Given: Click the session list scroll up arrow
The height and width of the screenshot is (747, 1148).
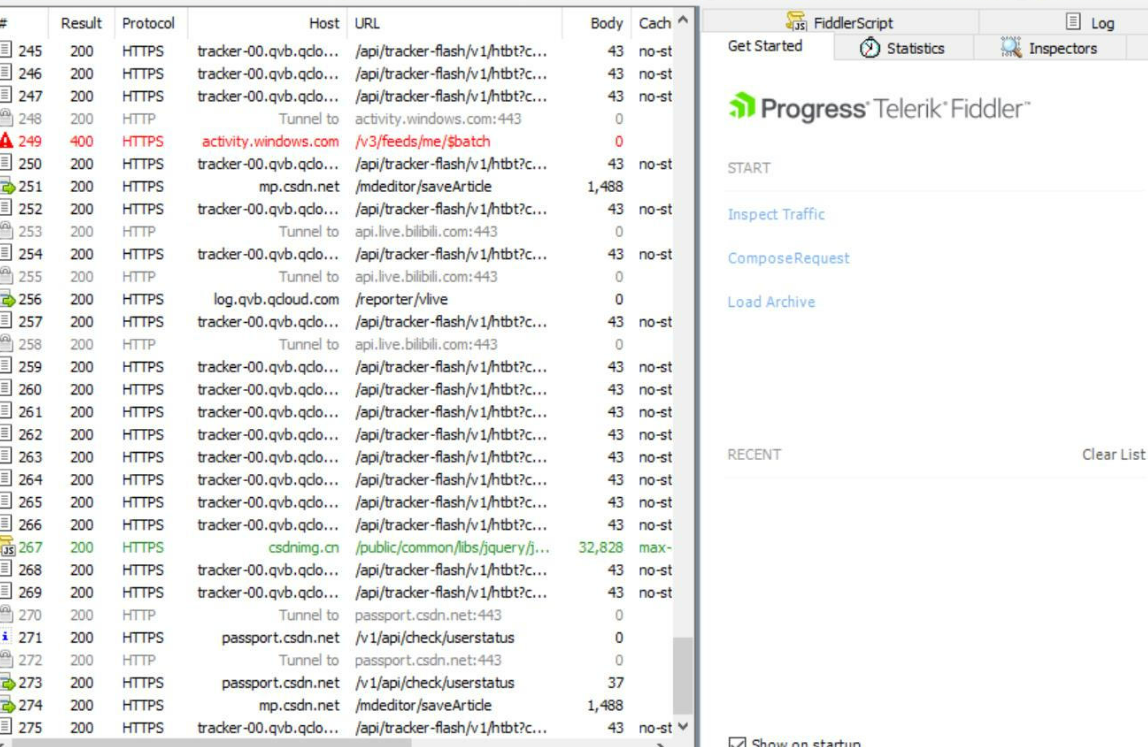Looking at the screenshot, I should pyautogui.click(x=683, y=20).
